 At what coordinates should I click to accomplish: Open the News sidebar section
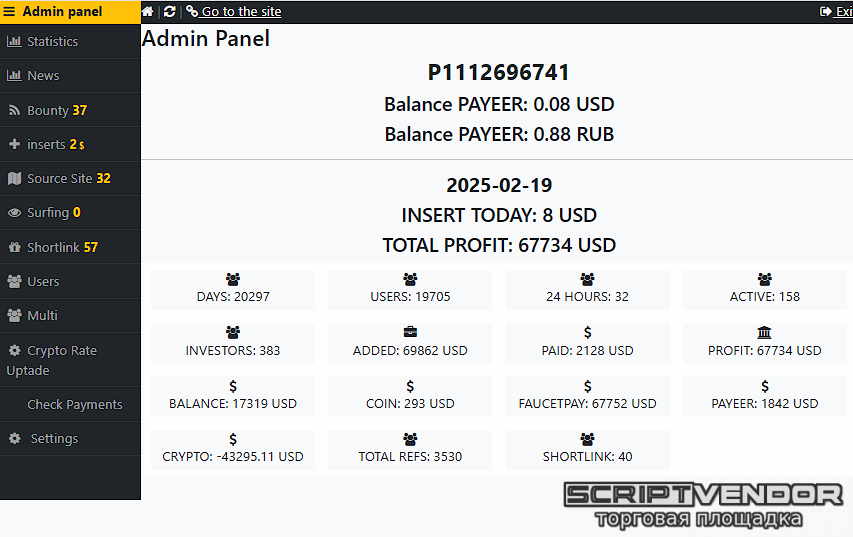43,76
